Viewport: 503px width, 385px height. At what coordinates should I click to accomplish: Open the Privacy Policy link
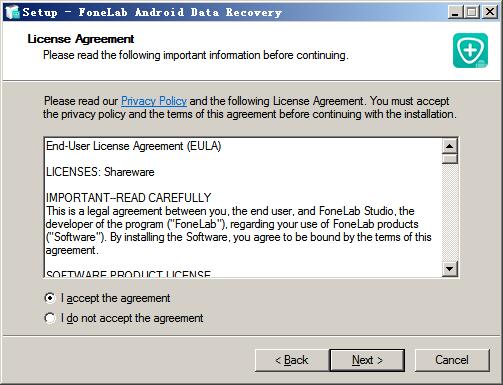(x=154, y=101)
